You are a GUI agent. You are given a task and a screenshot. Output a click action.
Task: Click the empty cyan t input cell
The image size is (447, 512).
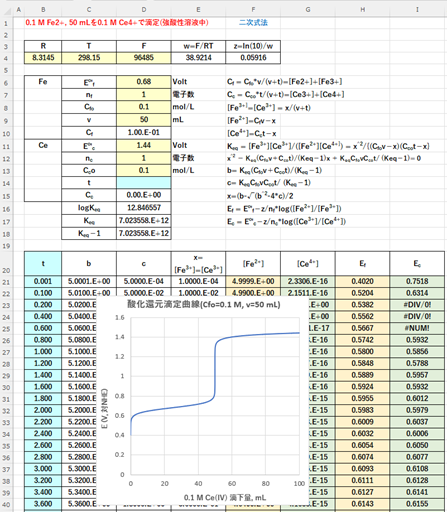[x=144, y=183]
